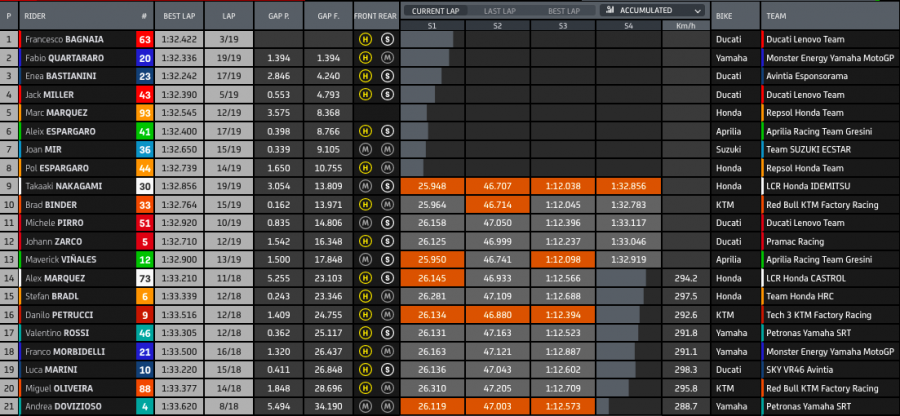Click Nakagami's orange S1 time 25.948
The width and height of the screenshot is (900, 416).
coord(432,185)
